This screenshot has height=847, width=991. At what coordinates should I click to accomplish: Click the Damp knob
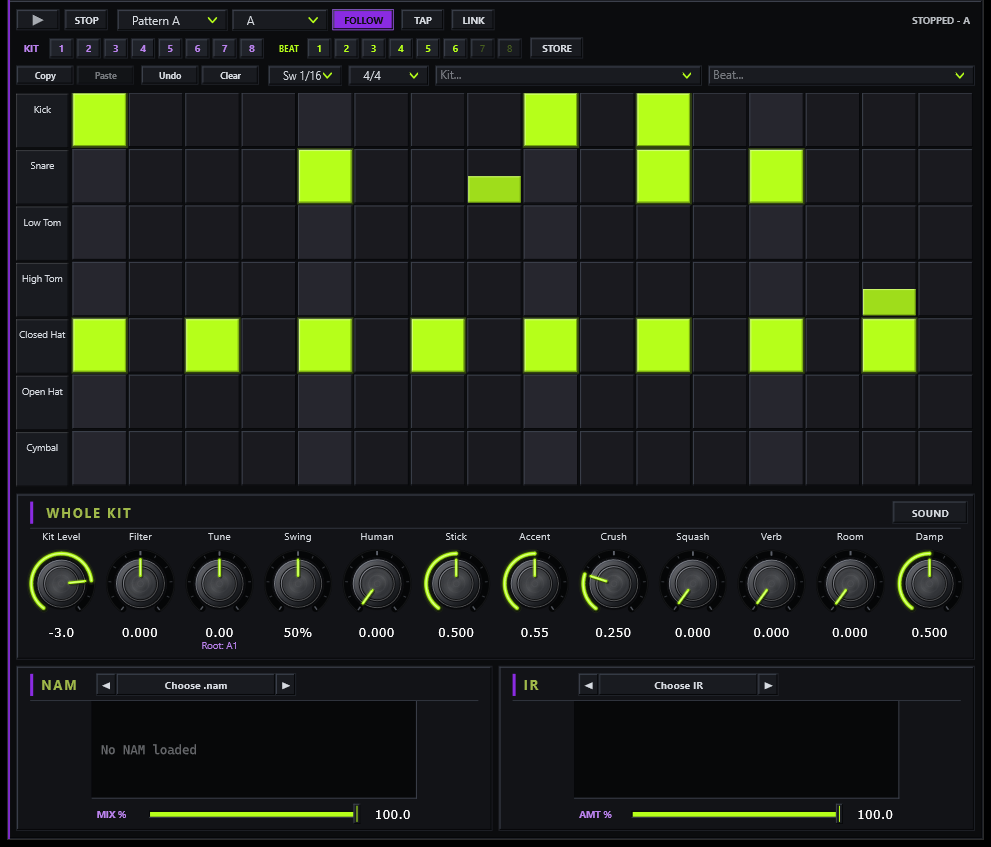[x=929, y=582]
